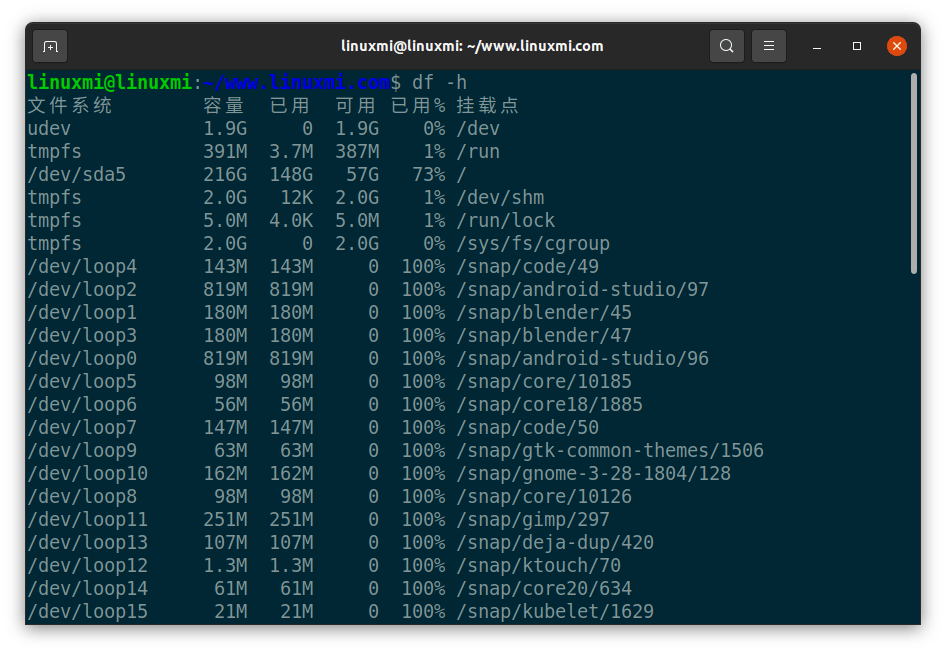Minimize the terminal window

coord(817,46)
